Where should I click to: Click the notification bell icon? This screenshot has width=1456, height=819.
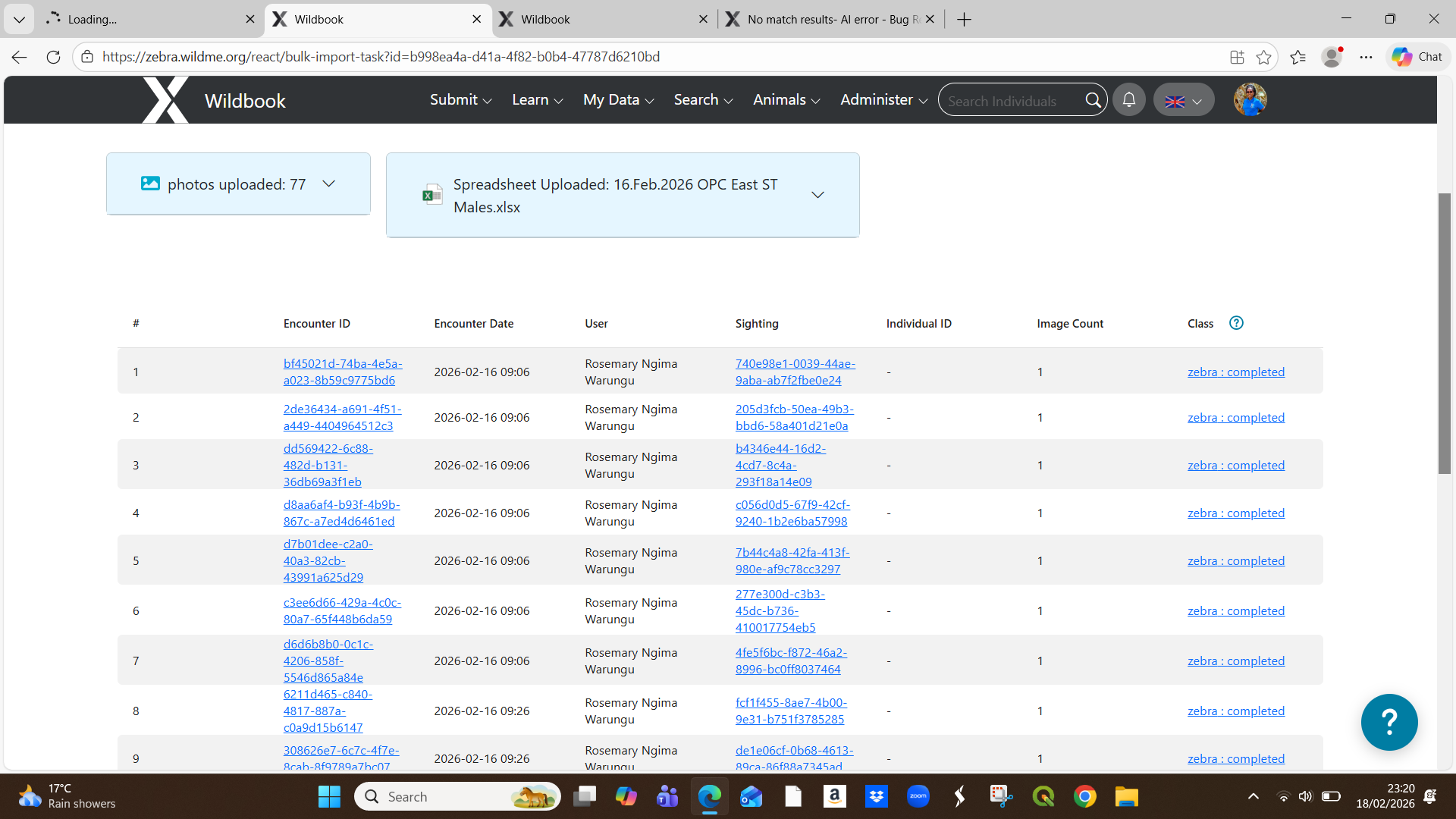[x=1128, y=100]
